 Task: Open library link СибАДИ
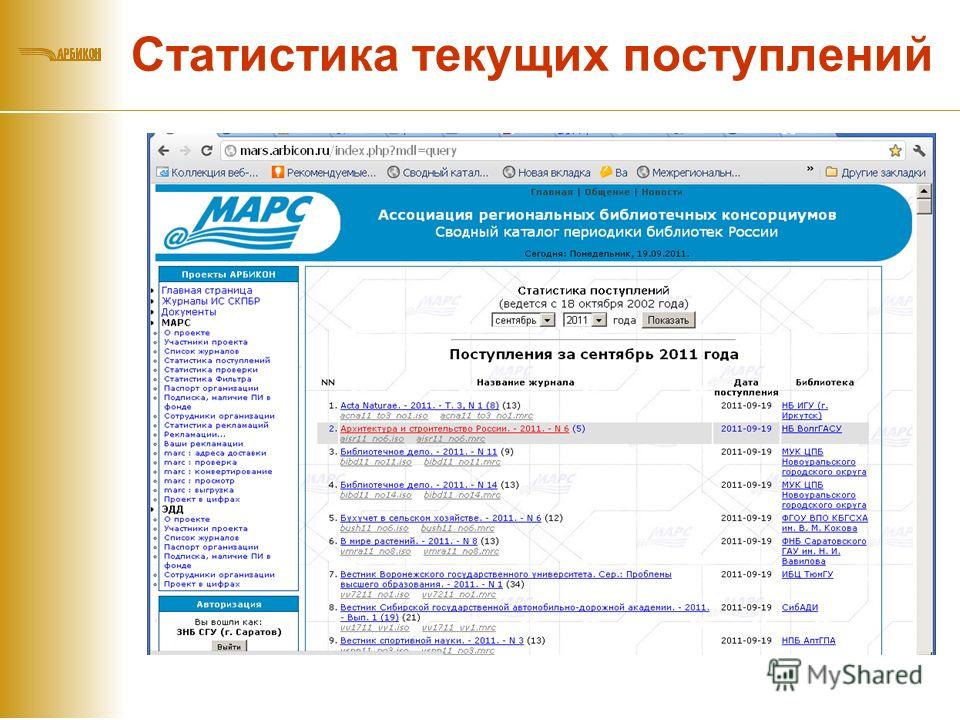coord(800,607)
